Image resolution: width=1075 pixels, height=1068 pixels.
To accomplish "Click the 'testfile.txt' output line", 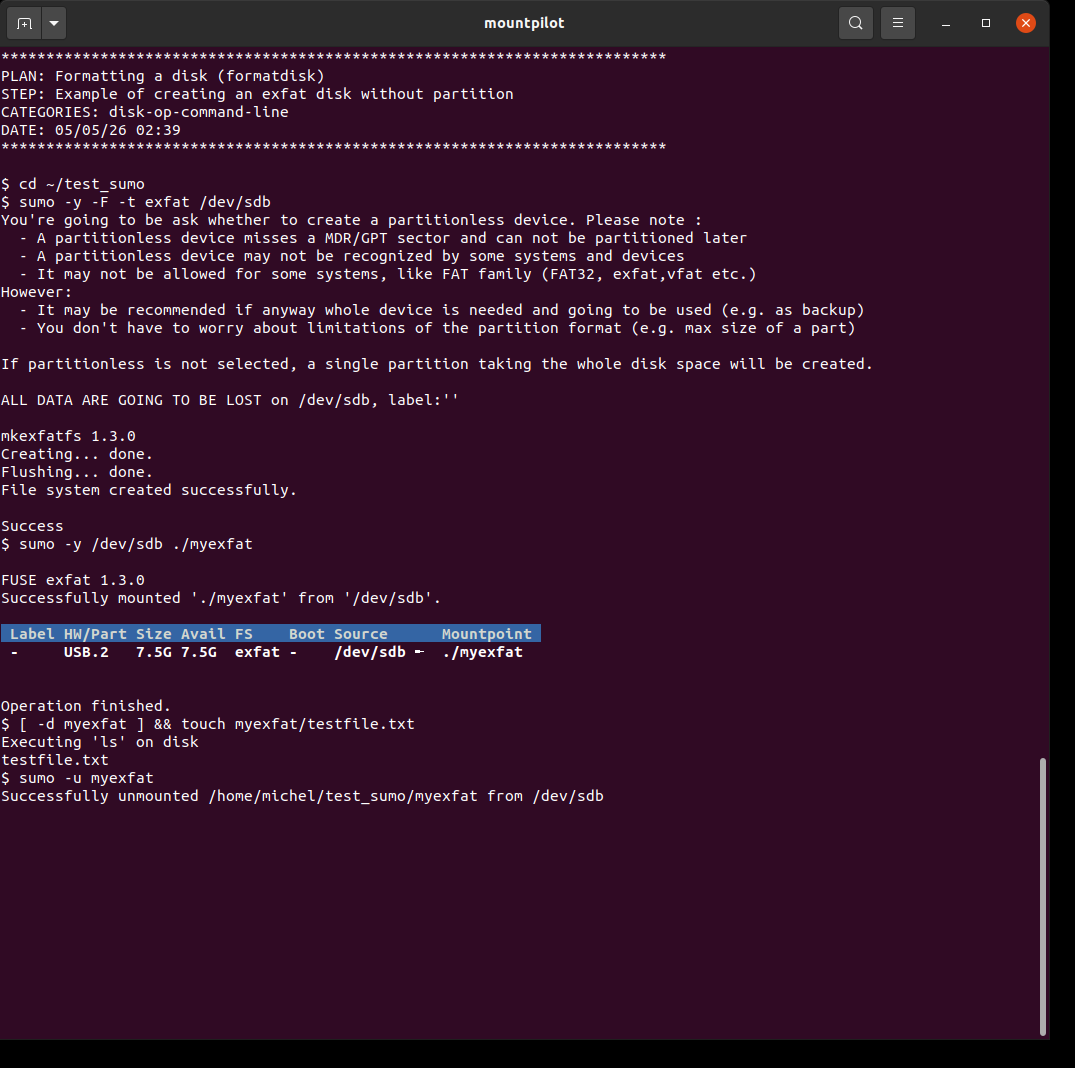I will 55,760.
